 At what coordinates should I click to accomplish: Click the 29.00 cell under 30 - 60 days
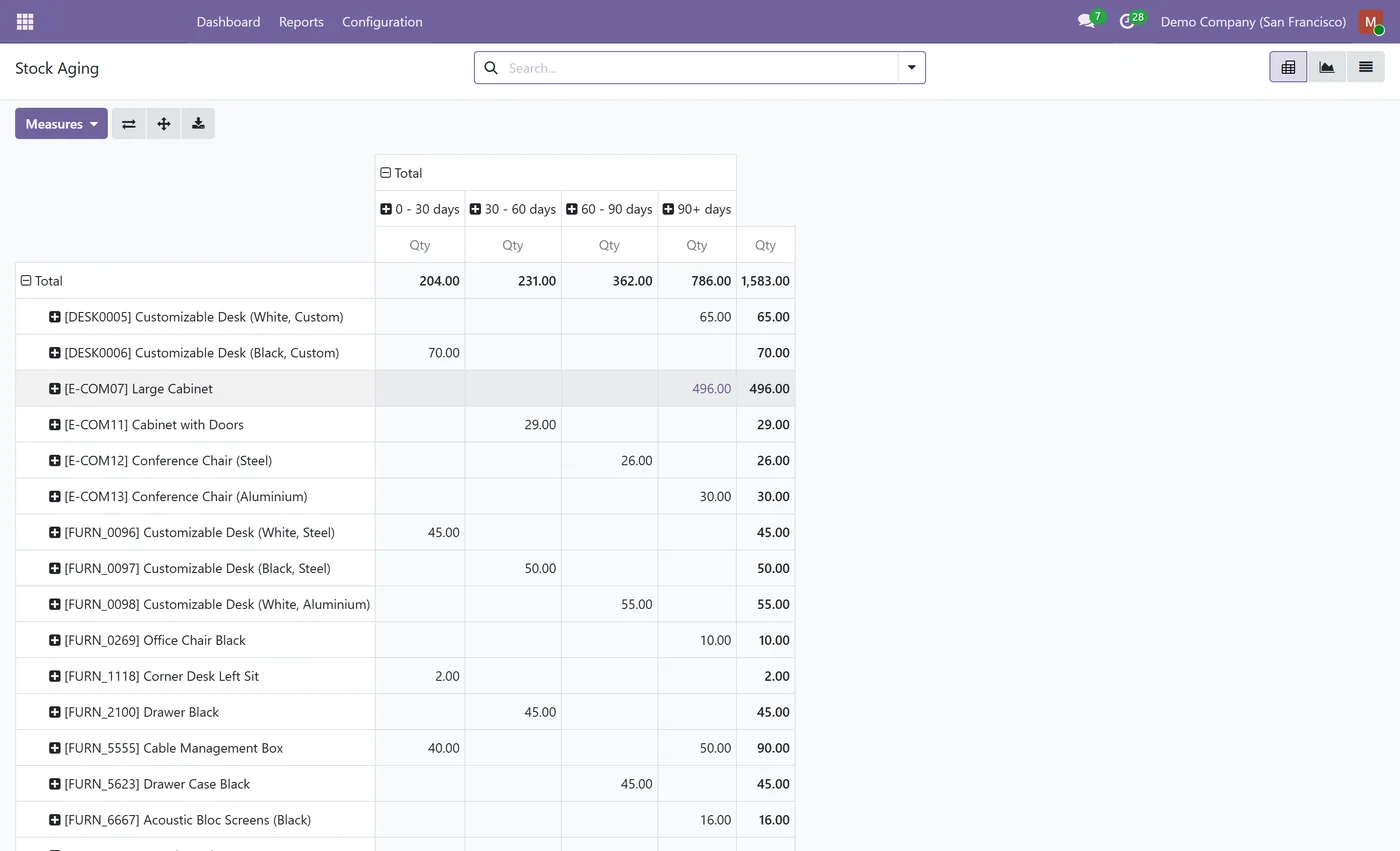(x=513, y=425)
